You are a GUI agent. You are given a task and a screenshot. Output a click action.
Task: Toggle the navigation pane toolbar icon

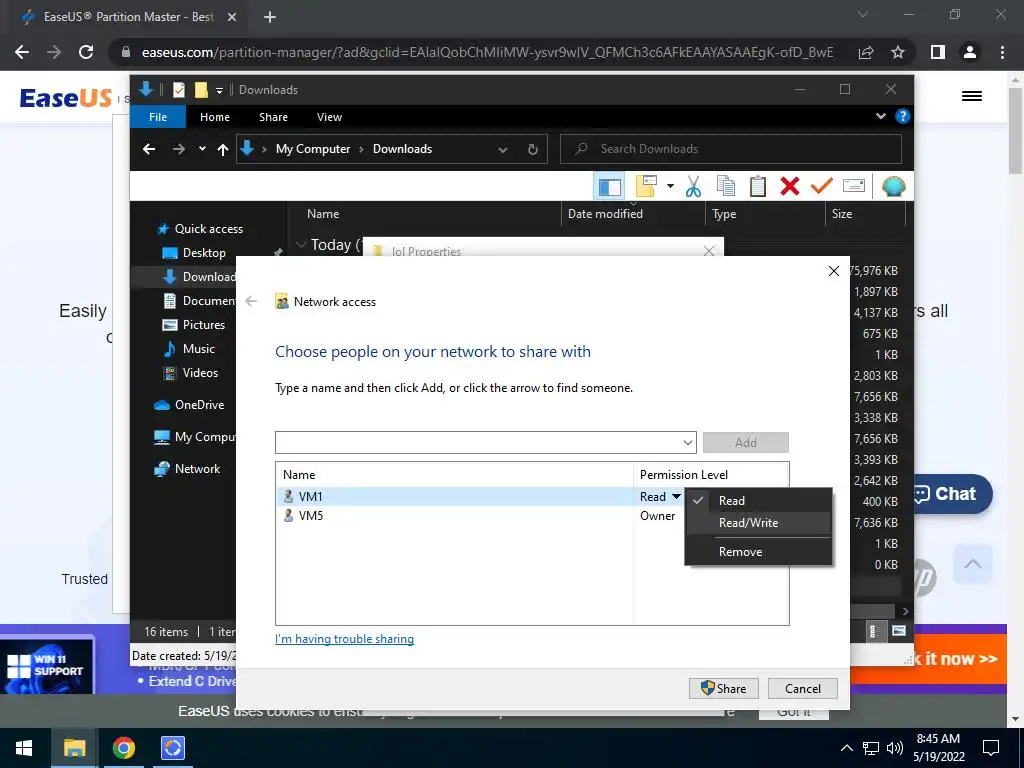tap(609, 187)
